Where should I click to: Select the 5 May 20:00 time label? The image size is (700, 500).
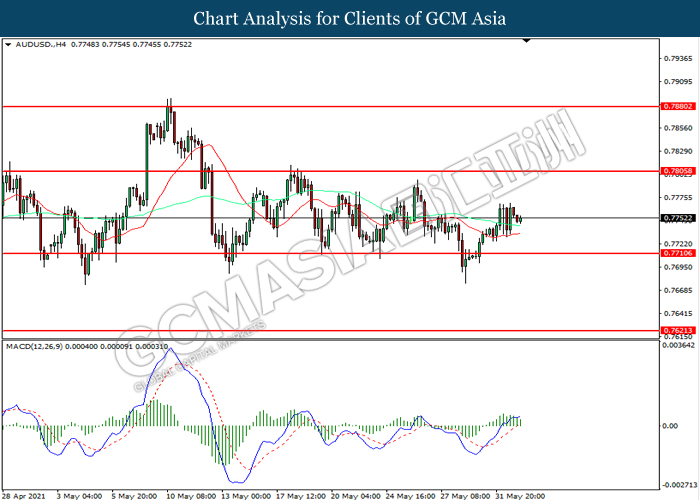(x=134, y=496)
